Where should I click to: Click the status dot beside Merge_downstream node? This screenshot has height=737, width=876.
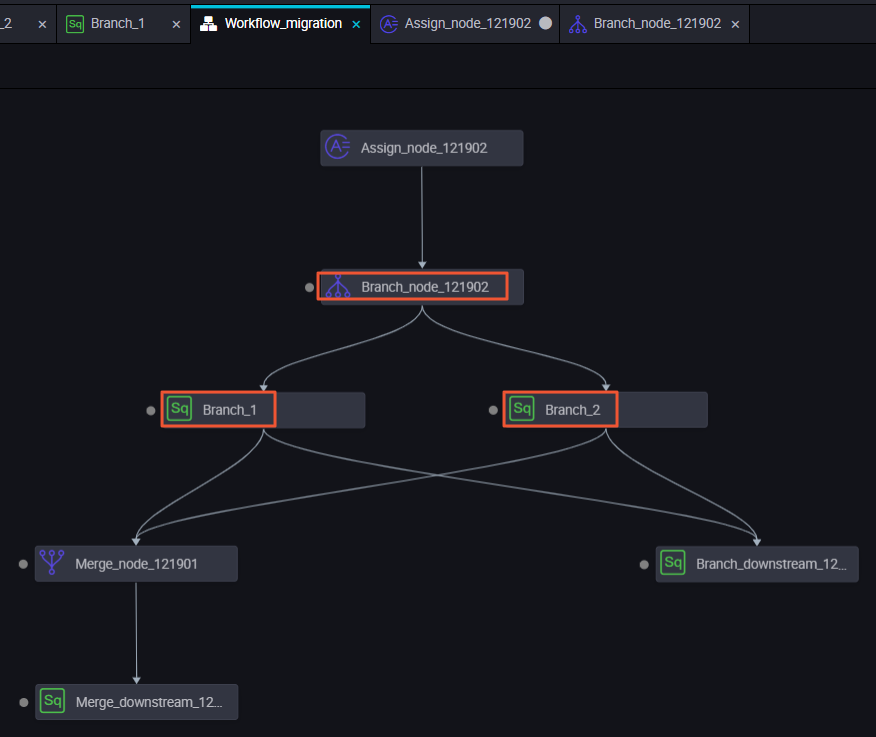[24, 702]
